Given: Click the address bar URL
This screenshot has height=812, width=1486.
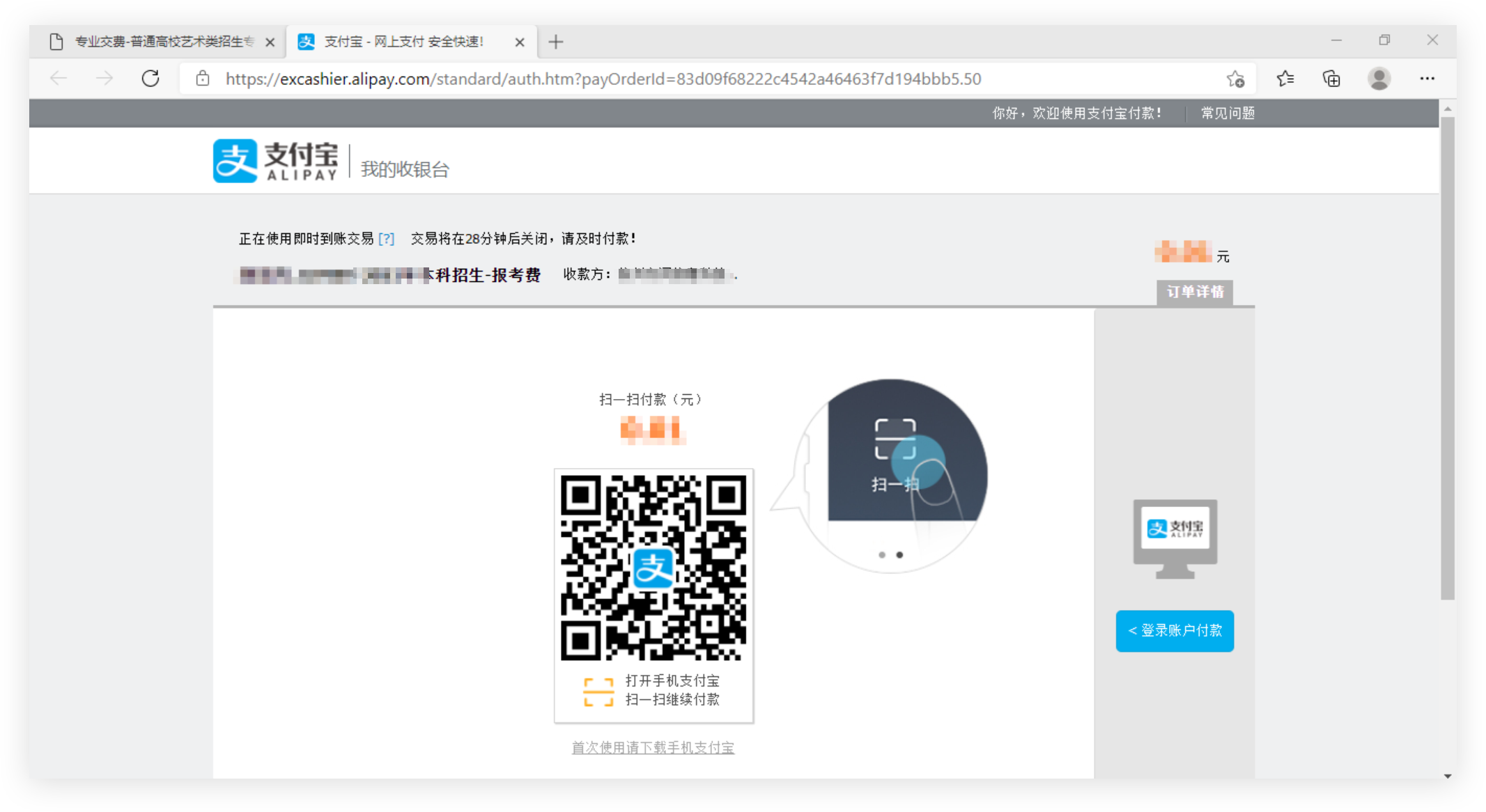Looking at the screenshot, I should tap(603, 79).
